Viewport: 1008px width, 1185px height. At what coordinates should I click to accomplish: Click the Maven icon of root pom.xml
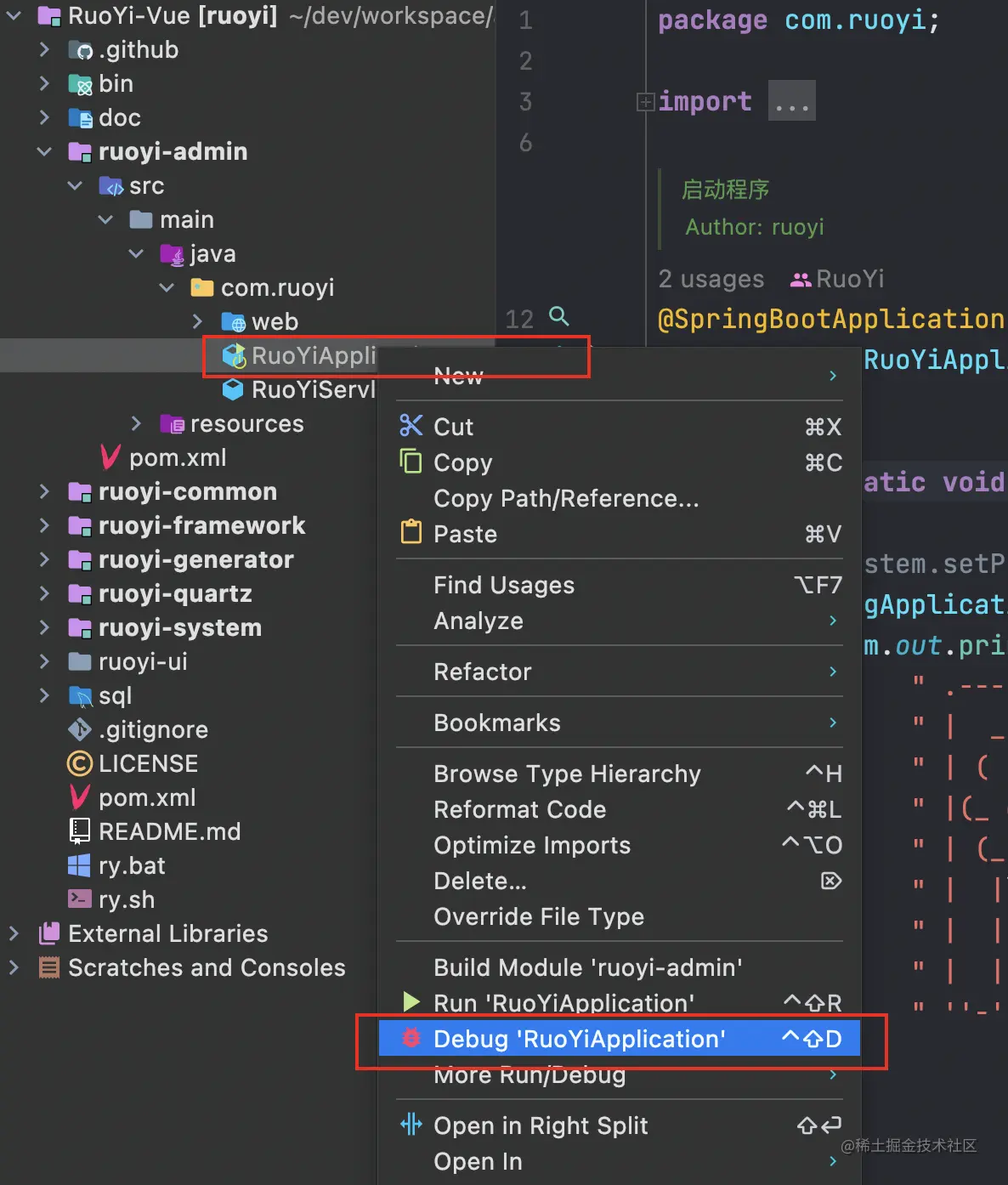pos(80,797)
